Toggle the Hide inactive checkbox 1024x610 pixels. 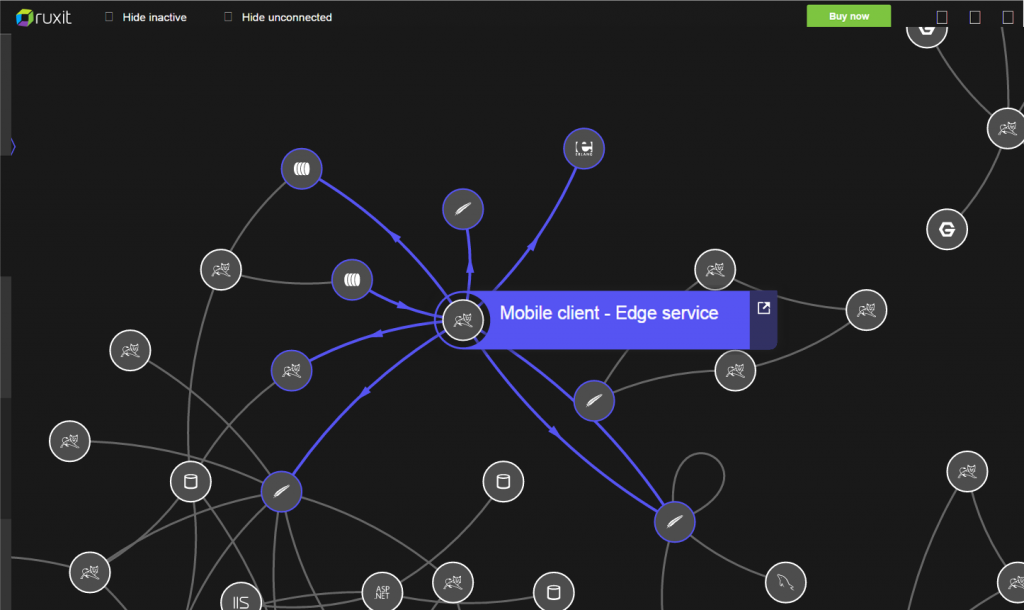tap(110, 17)
